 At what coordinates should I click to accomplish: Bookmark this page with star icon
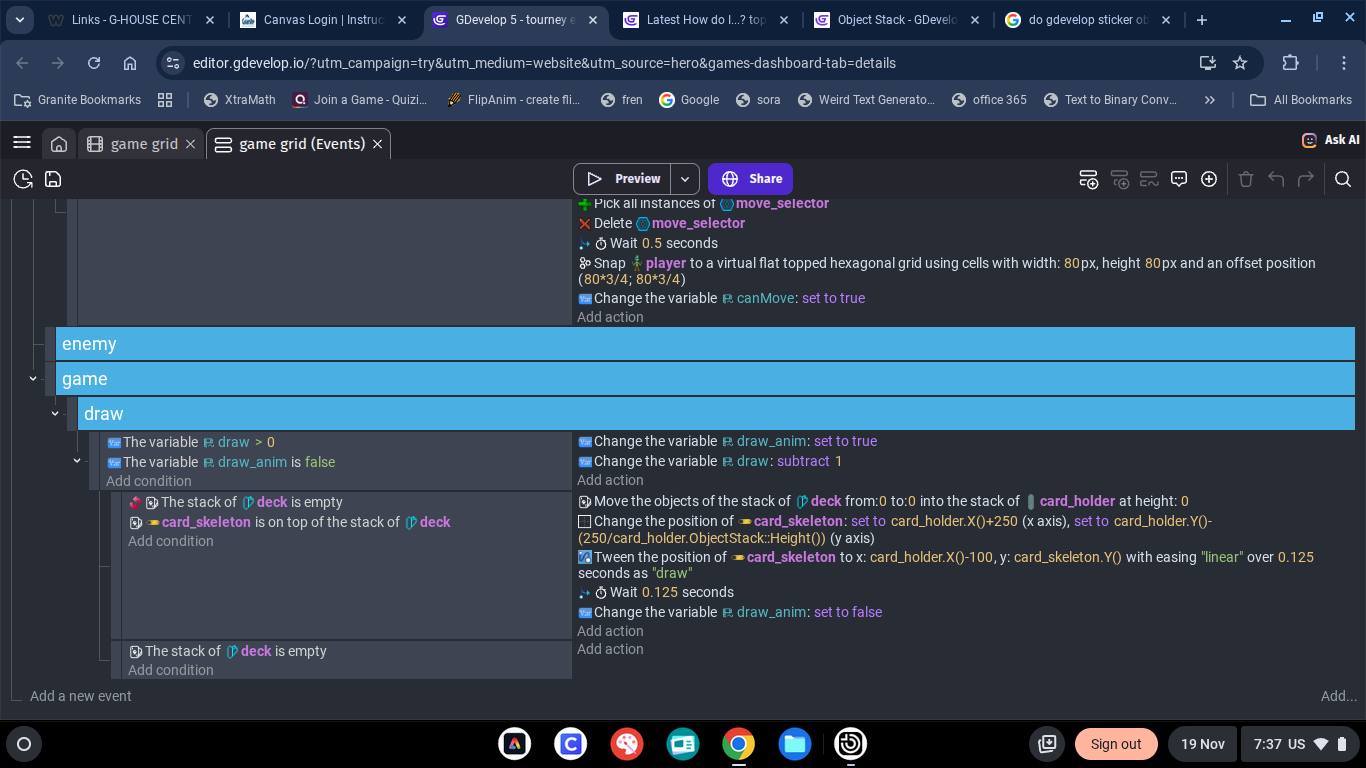click(x=1240, y=63)
